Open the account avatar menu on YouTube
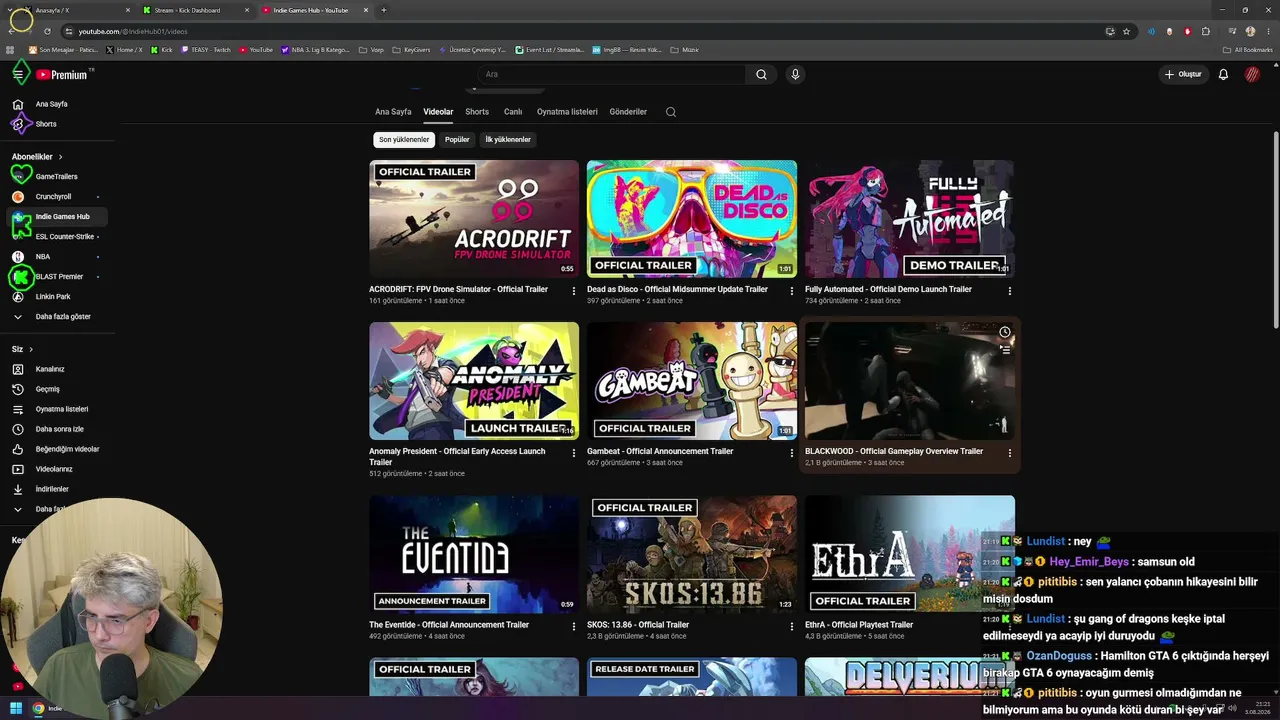Image resolution: width=1280 pixels, height=720 pixels. pyautogui.click(x=1252, y=74)
